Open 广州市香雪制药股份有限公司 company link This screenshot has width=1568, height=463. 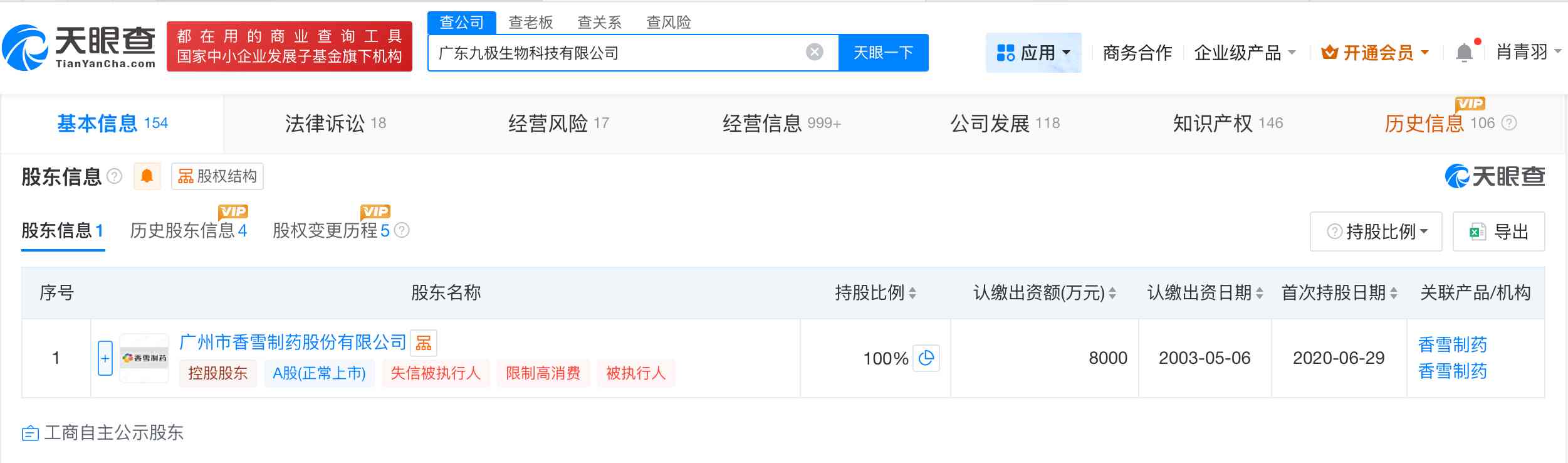click(x=293, y=343)
